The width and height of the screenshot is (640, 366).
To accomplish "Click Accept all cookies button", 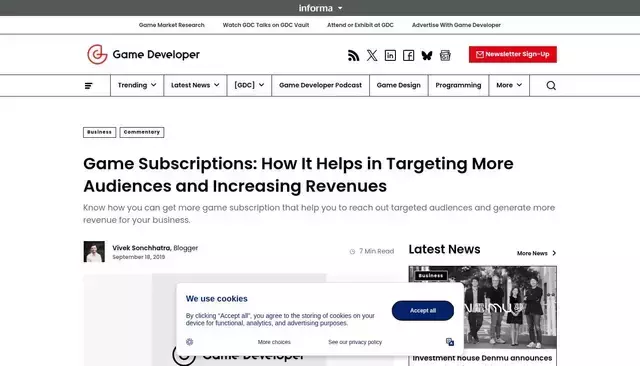I will [422, 311].
